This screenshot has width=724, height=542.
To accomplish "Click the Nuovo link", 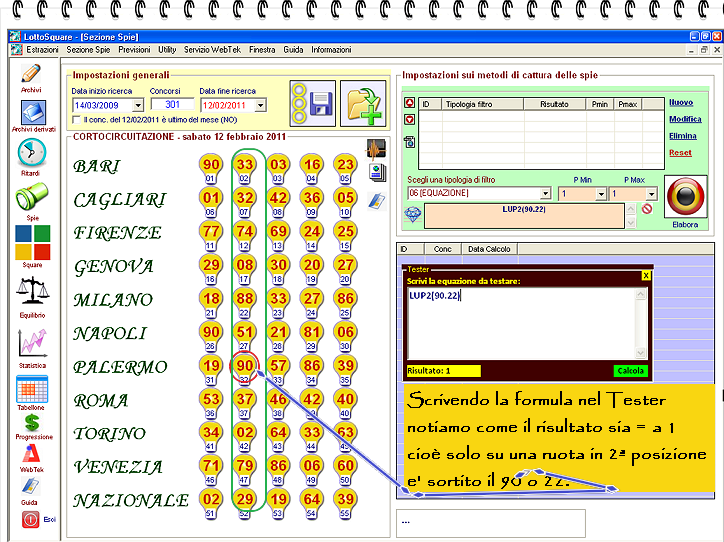I will click(681, 102).
